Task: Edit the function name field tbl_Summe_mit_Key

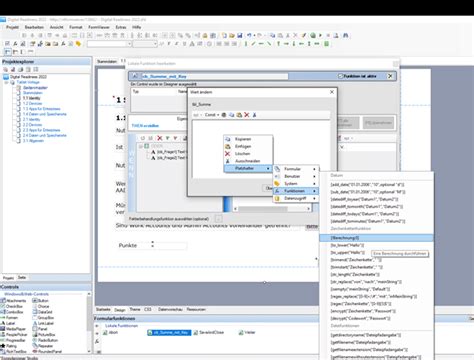Action: (x=215, y=76)
